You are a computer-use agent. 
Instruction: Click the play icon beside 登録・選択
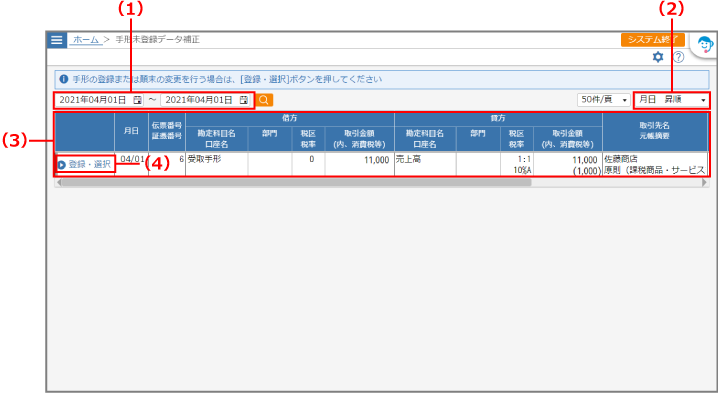[x=61, y=164]
